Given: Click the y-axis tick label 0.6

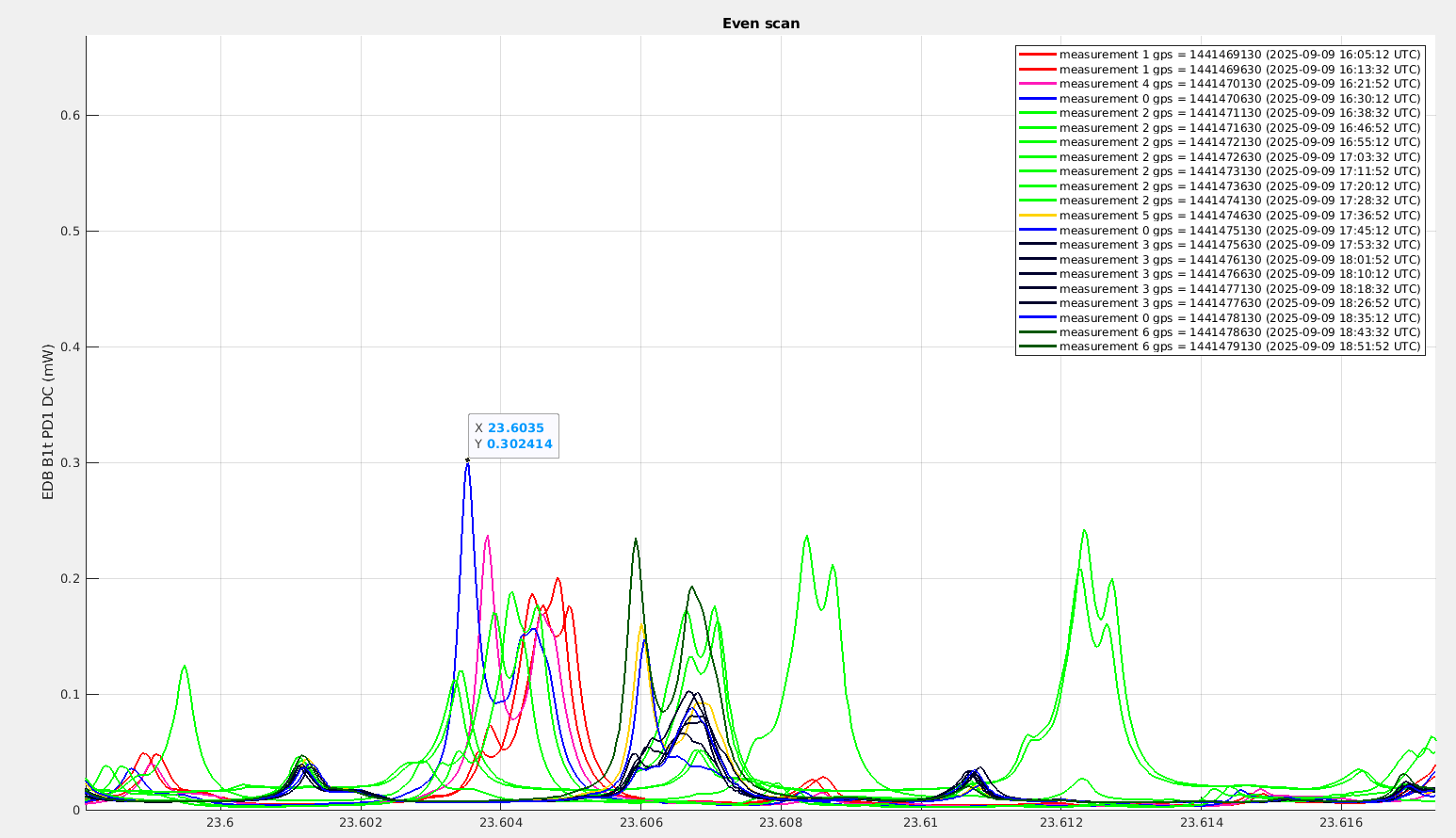Looking at the screenshot, I should [71, 116].
